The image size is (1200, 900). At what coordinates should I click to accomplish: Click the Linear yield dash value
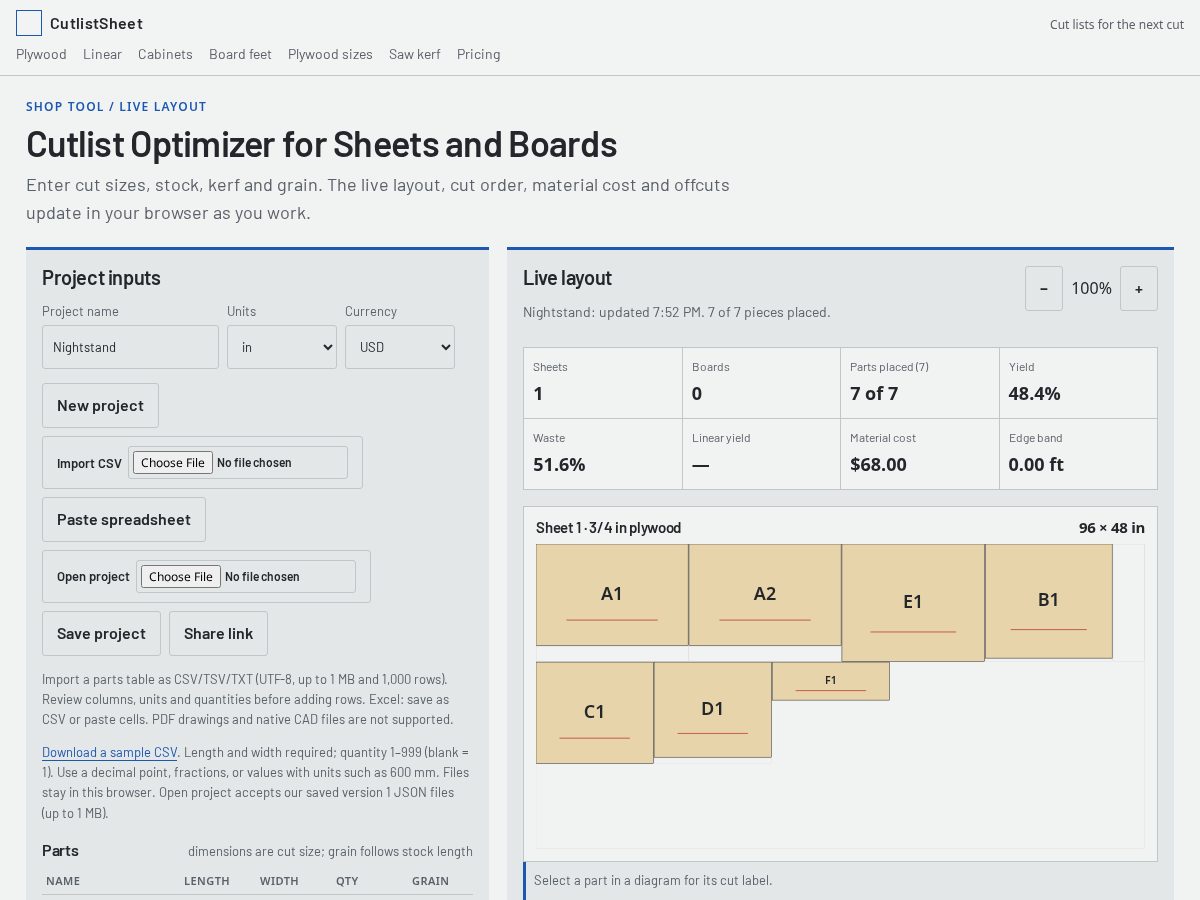pos(700,464)
